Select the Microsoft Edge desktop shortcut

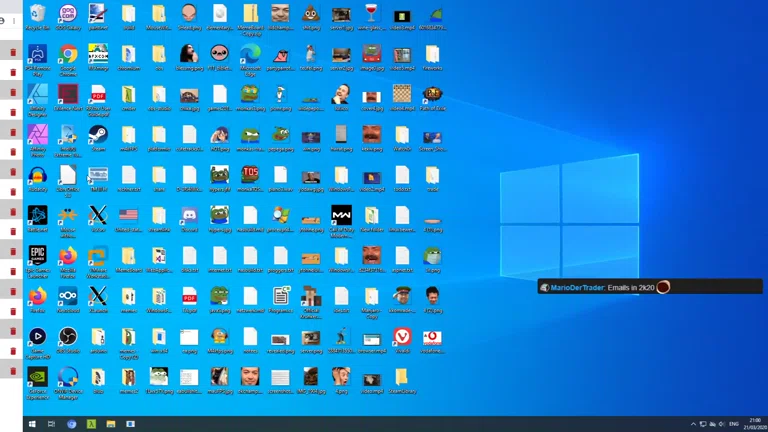[250, 54]
